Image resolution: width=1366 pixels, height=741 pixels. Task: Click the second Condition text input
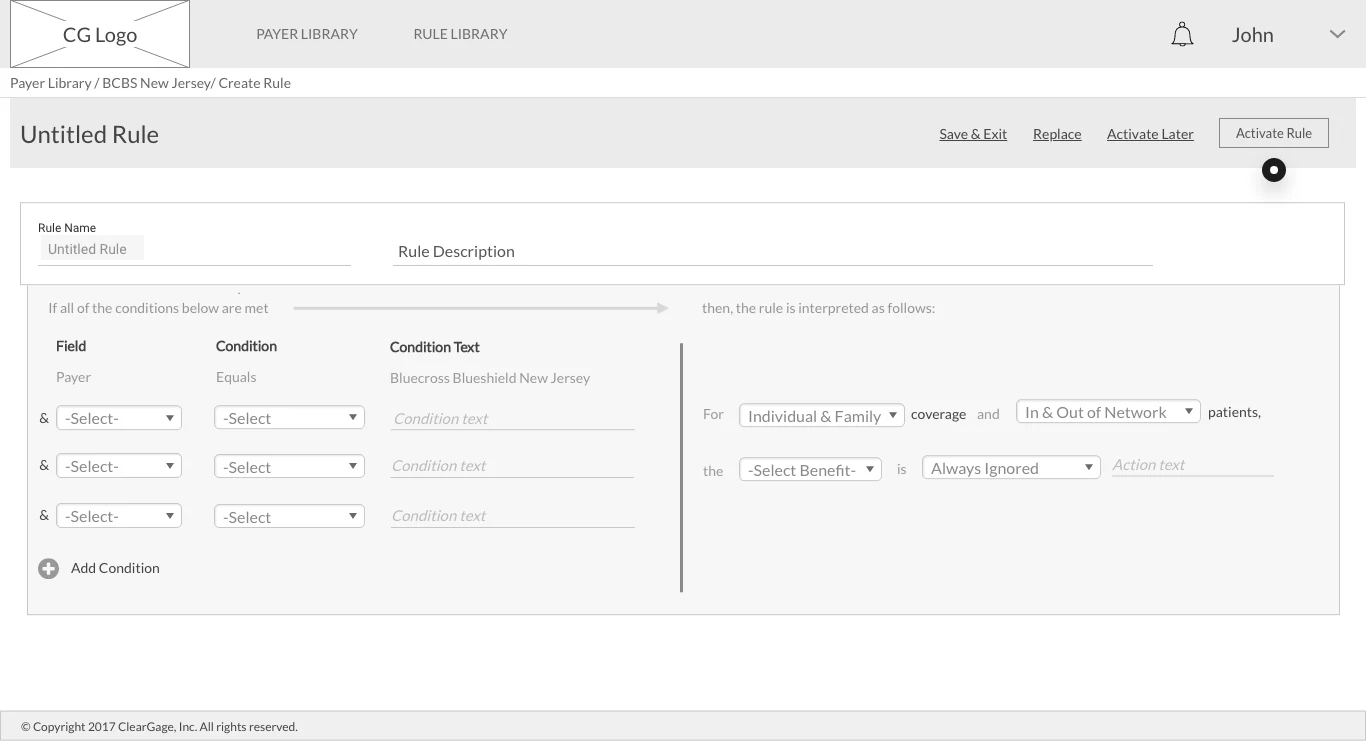(x=513, y=466)
